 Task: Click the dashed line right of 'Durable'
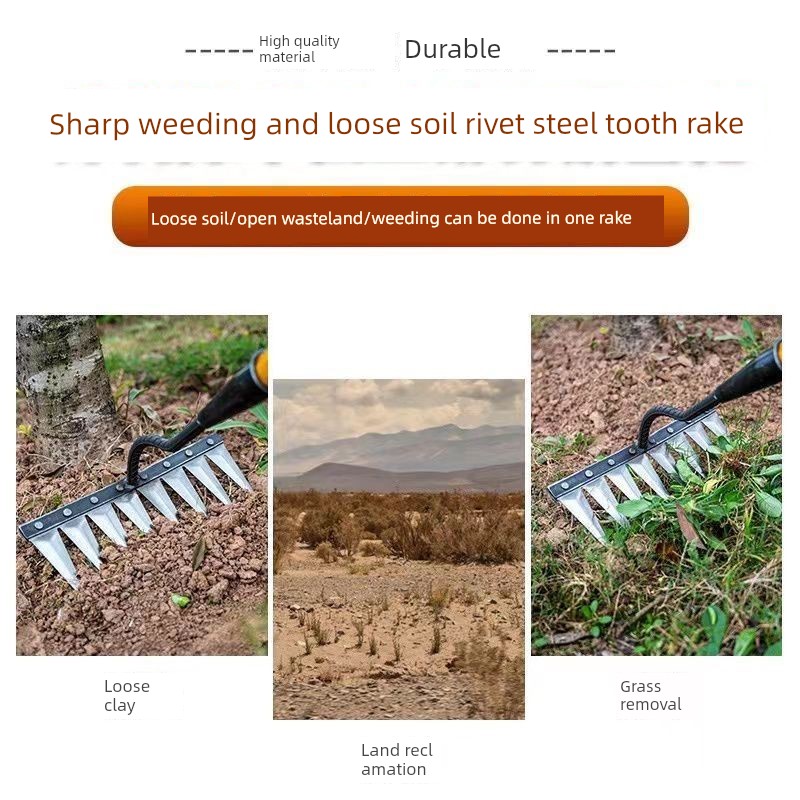581,51
